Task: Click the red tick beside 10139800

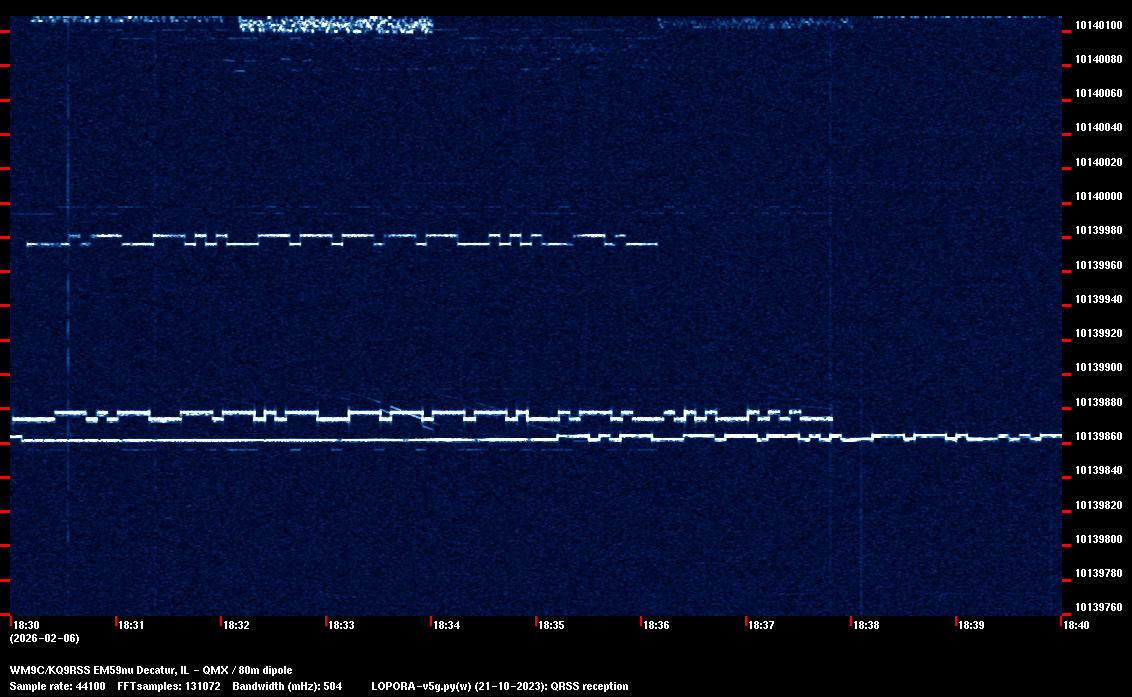Action: click(4, 546)
